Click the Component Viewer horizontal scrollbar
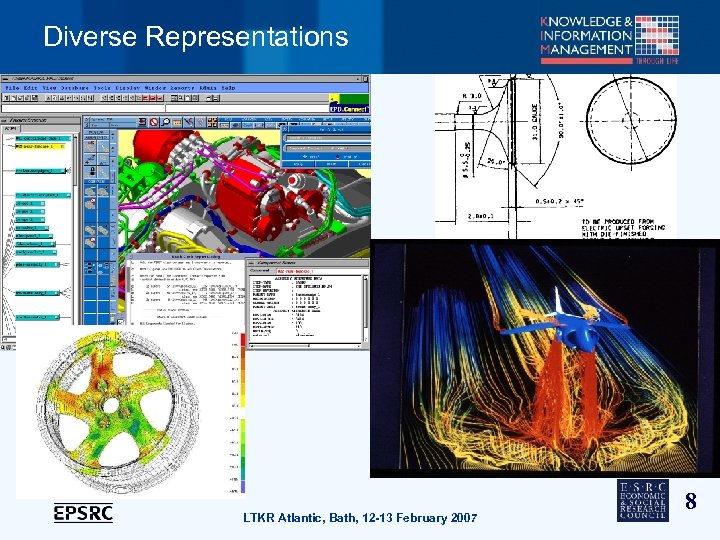 [x=305, y=345]
